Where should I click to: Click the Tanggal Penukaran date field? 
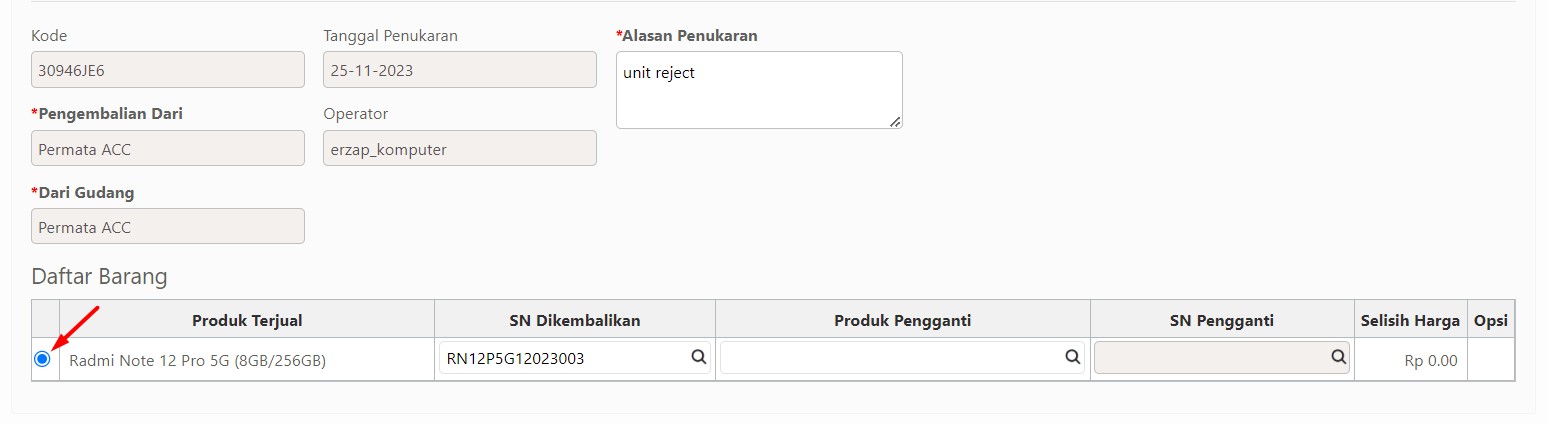(x=460, y=70)
